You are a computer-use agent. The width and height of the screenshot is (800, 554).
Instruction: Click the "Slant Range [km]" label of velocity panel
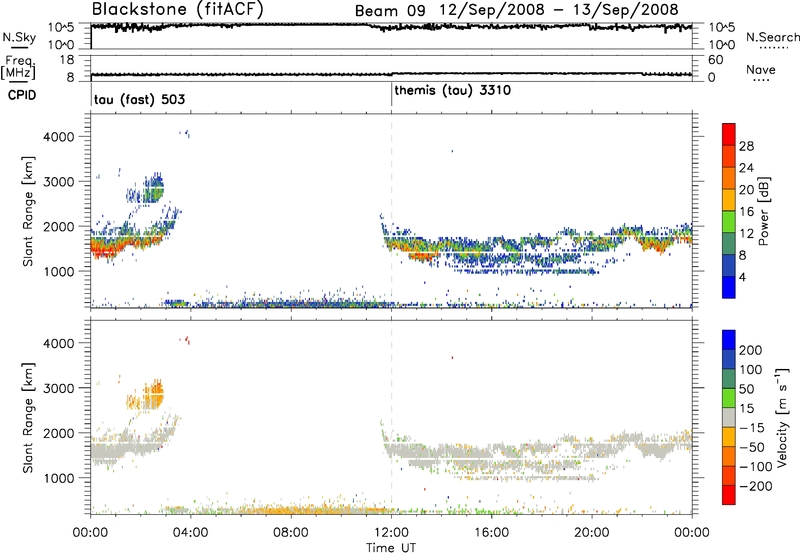(28, 417)
